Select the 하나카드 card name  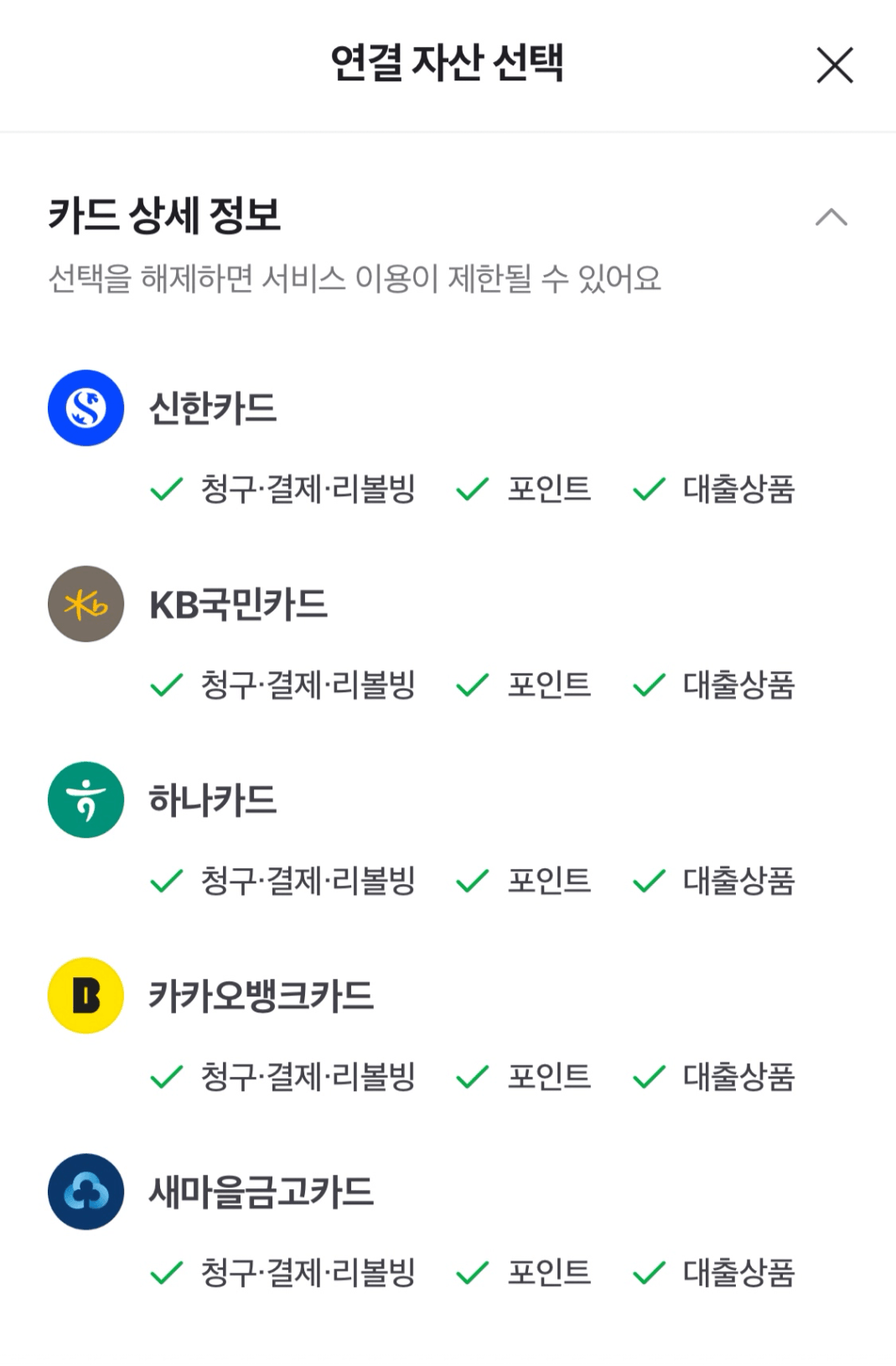pyautogui.click(x=213, y=799)
